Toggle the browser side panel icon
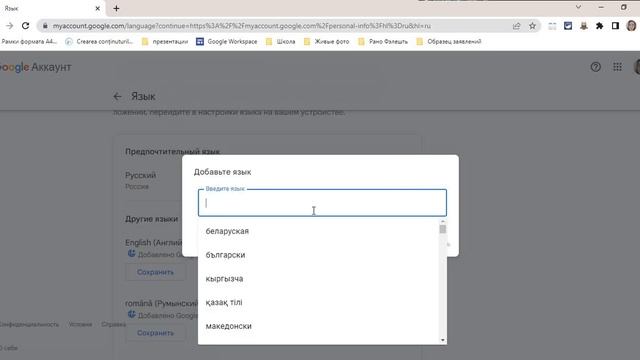The width and height of the screenshot is (640, 360). (x=615, y=26)
